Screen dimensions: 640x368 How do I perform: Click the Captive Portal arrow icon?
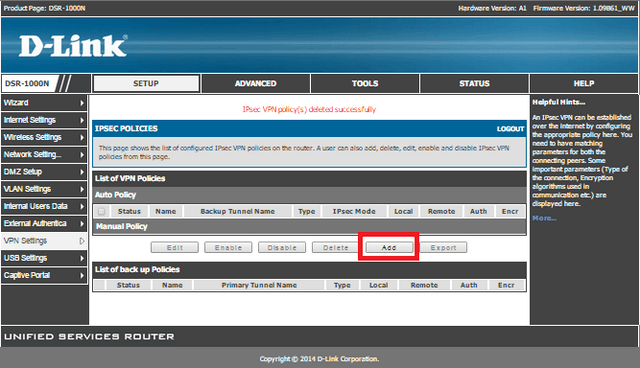click(82, 275)
